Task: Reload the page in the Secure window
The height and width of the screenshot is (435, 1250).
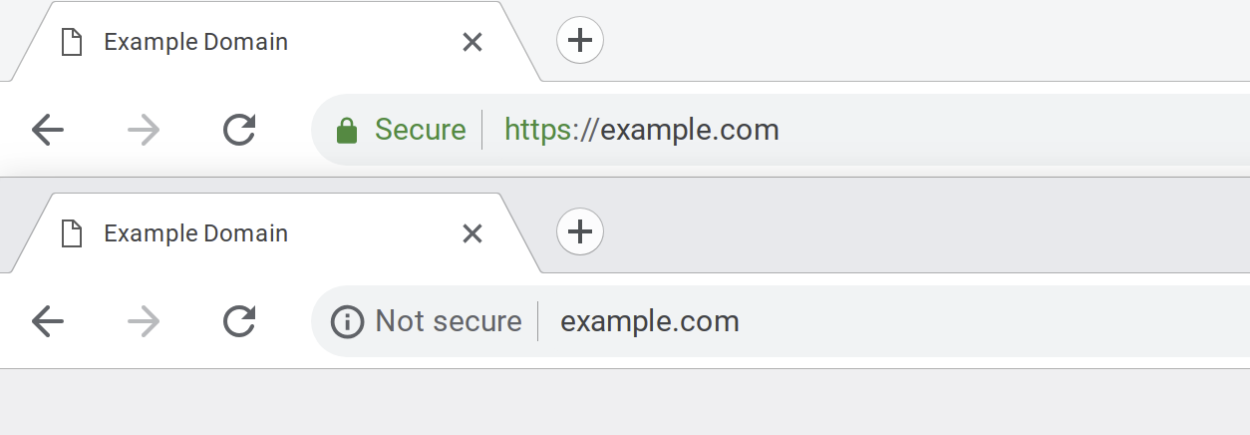Action: [239, 130]
